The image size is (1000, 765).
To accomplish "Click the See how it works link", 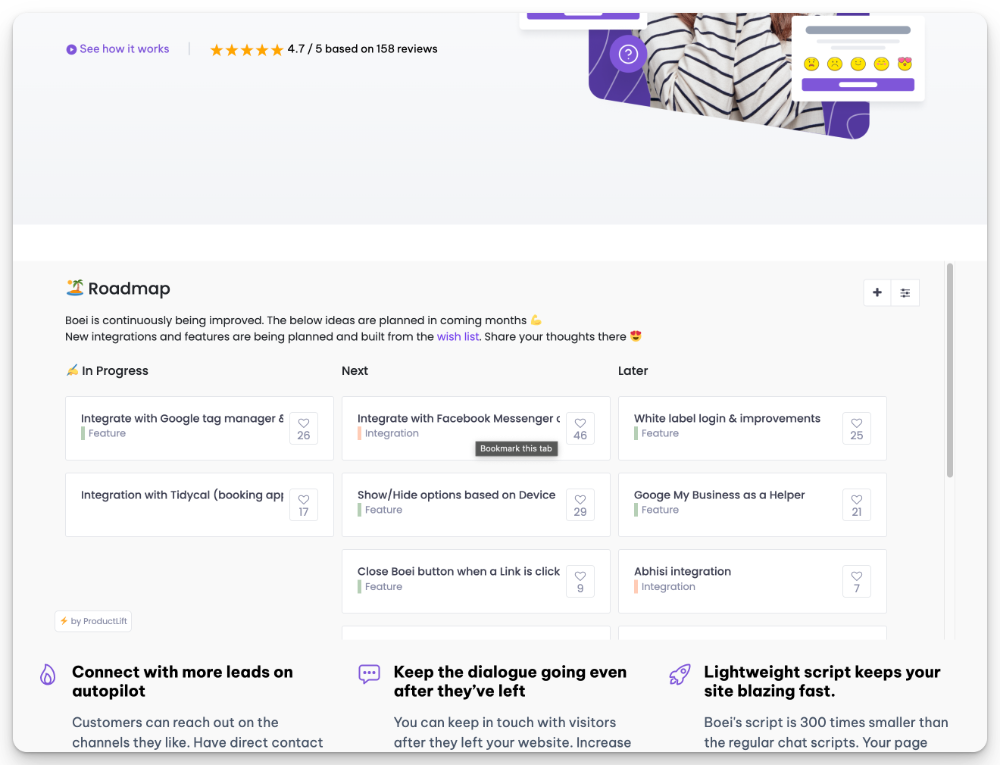I will tap(124, 49).
